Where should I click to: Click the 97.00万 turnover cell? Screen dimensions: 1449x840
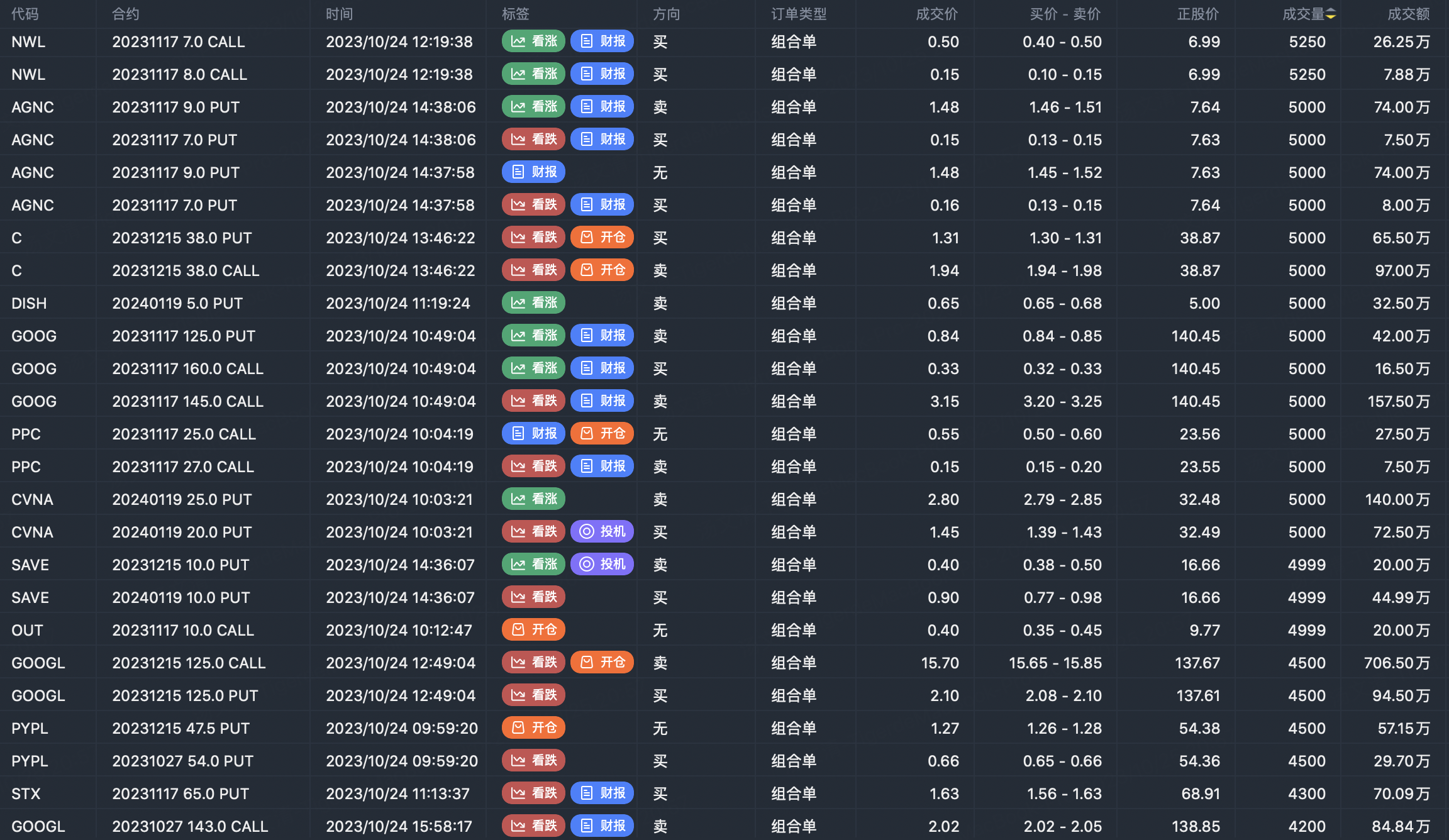tap(1402, 271)
